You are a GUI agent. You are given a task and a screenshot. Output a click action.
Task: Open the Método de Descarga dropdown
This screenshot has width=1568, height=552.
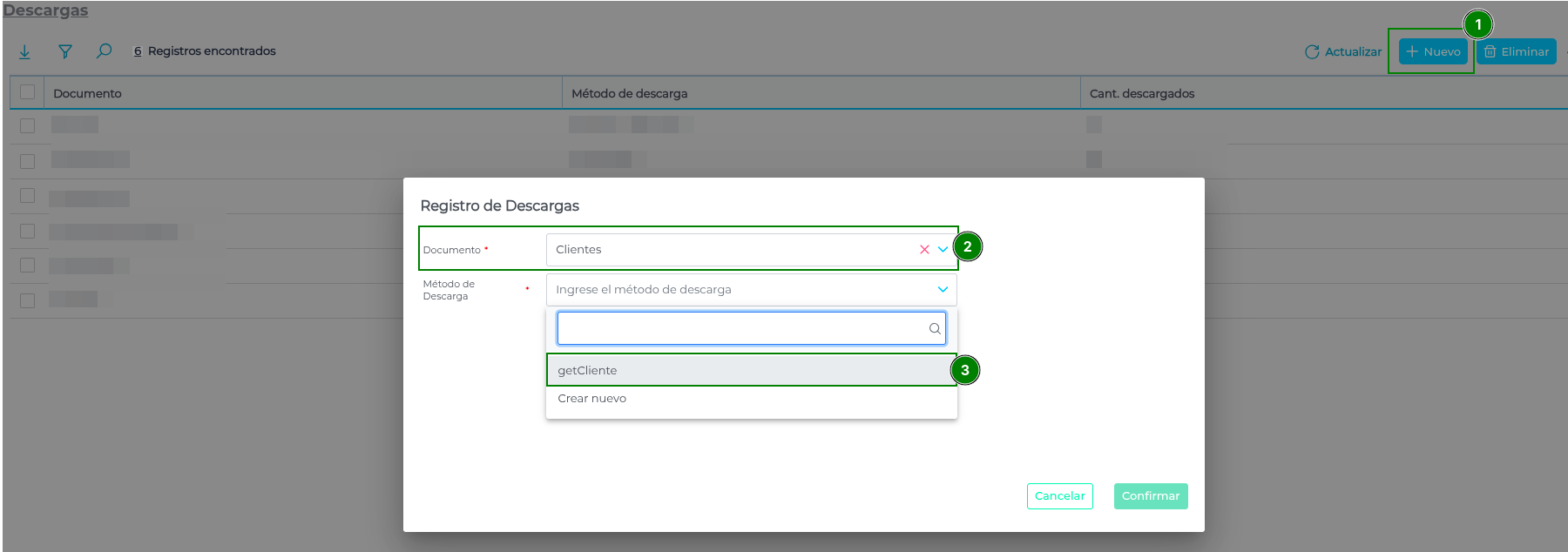(751, 290)
